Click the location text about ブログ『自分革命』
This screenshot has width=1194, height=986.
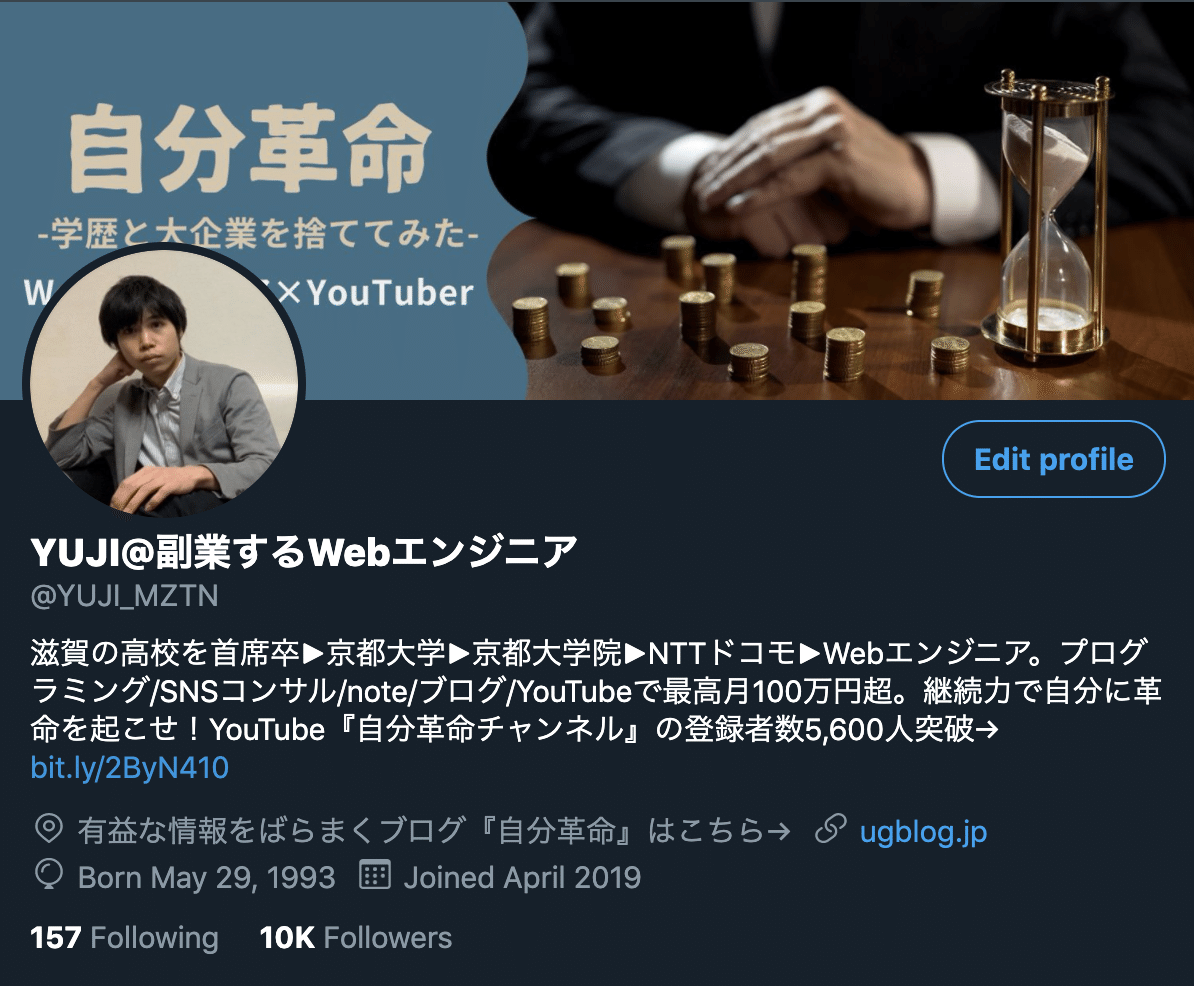pos(434,831)
